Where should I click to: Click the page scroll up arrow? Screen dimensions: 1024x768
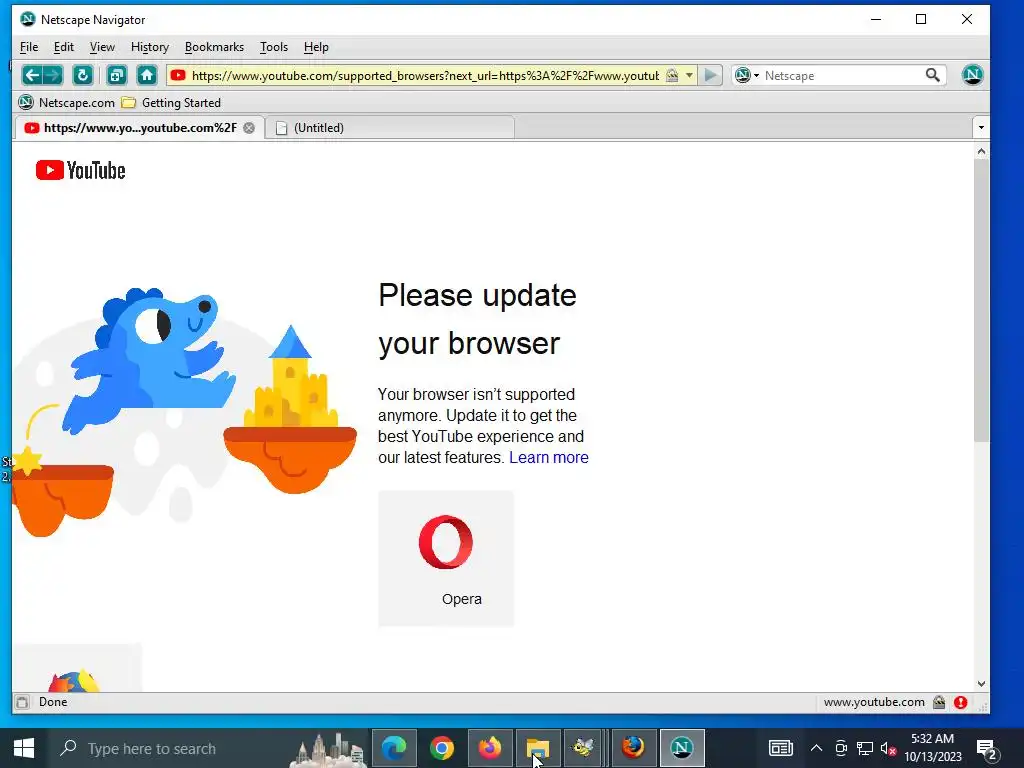(x=981, y=152)
